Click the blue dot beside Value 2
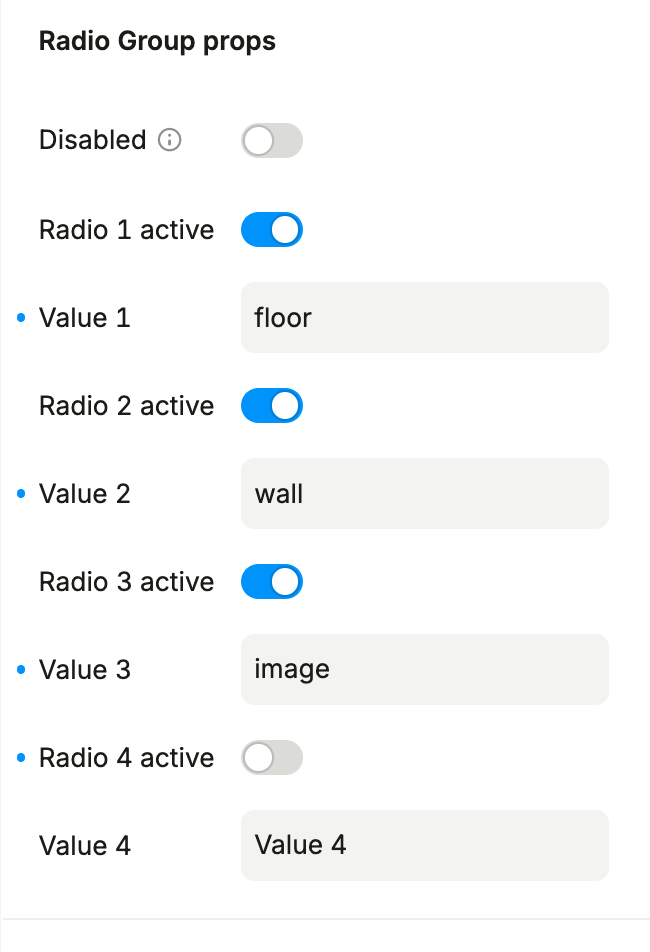The height and width of the screenshot is (952, 650). pos(22,494)
